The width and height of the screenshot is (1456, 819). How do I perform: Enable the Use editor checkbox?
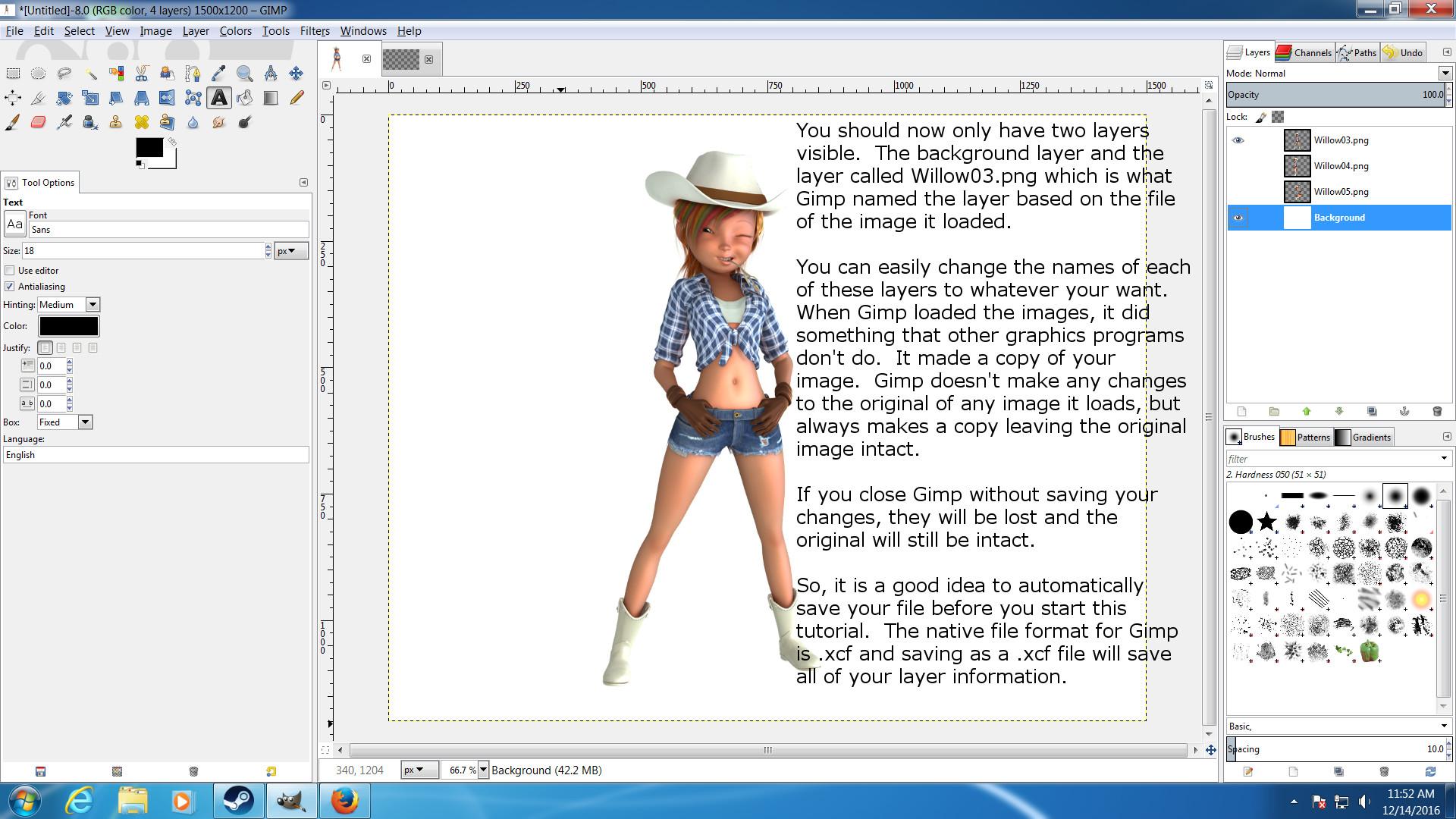click(x=10, y=271)
